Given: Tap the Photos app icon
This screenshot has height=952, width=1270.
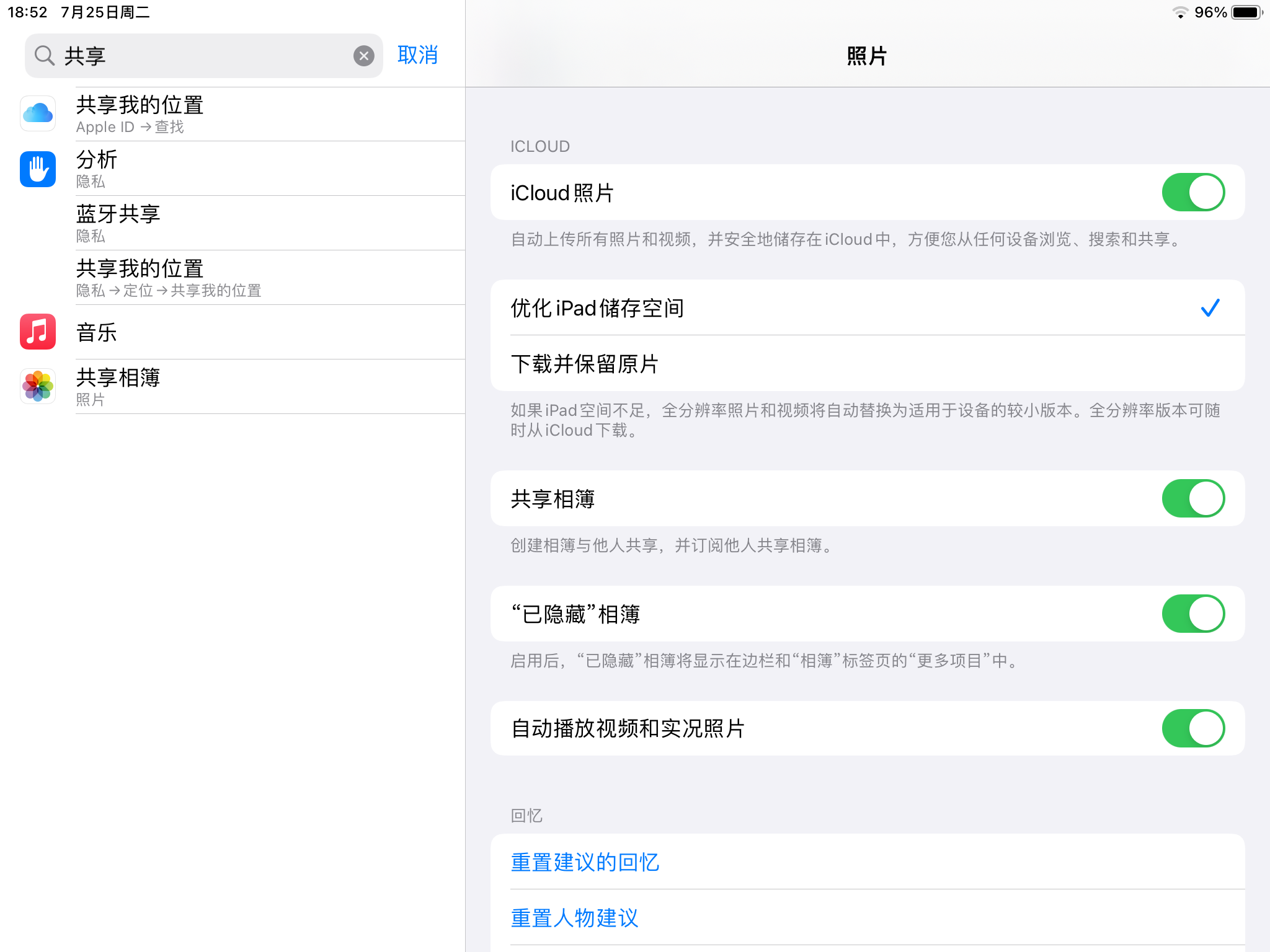Looking at the screenshot, I should pos(38,386).
